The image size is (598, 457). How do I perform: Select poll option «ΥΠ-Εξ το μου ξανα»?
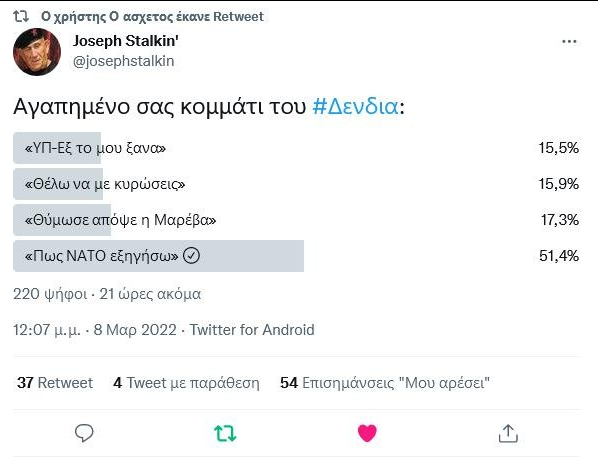click(x=296, y=148)
